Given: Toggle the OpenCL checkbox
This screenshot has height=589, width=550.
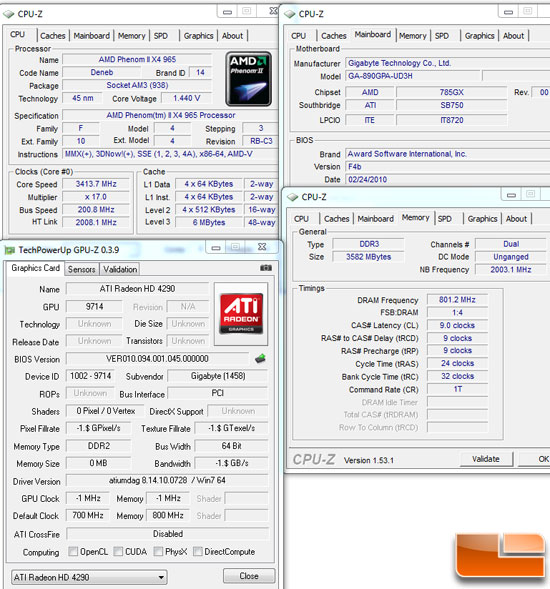Looking at the screenshot, I should [x=73, y=551].
